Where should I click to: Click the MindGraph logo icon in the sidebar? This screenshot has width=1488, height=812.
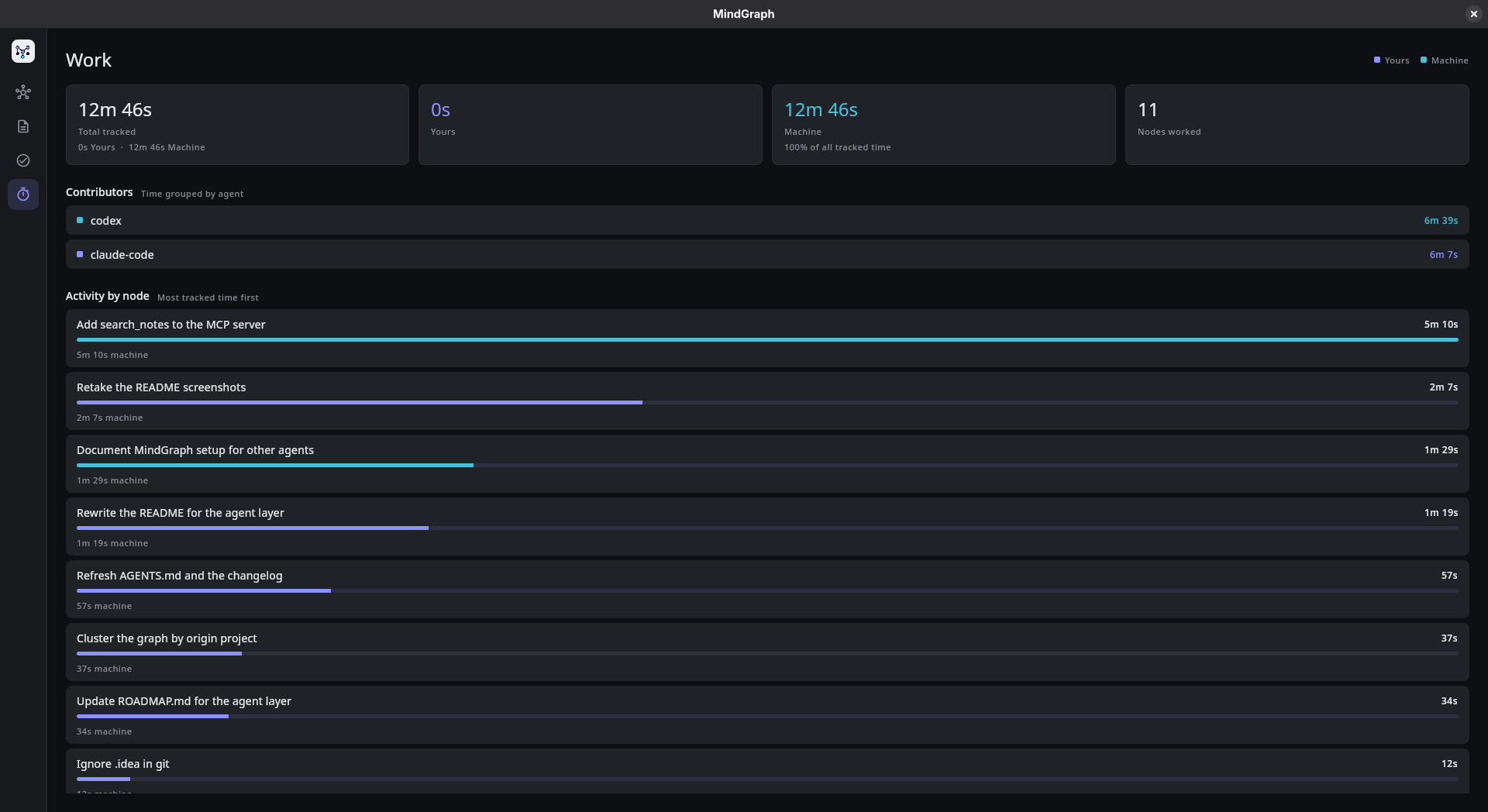23,51
